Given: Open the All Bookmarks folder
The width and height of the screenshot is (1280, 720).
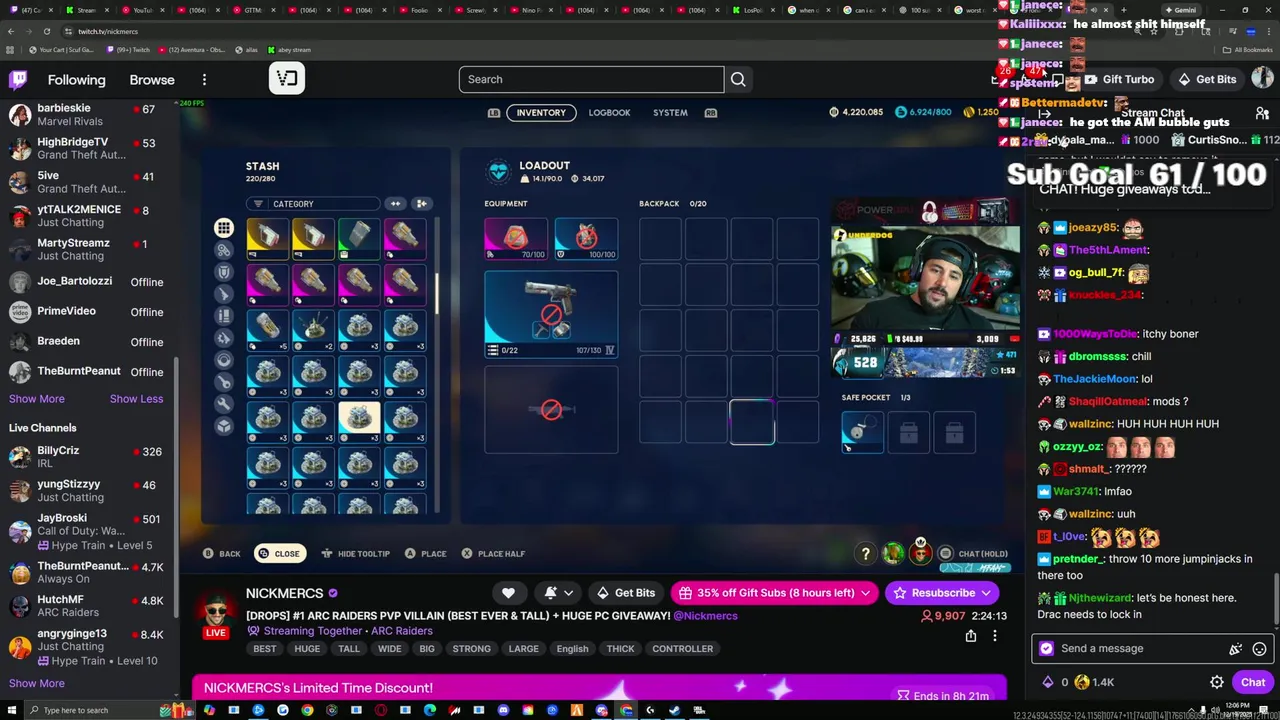Looking at the screenshot, I should coord(1248,49).
